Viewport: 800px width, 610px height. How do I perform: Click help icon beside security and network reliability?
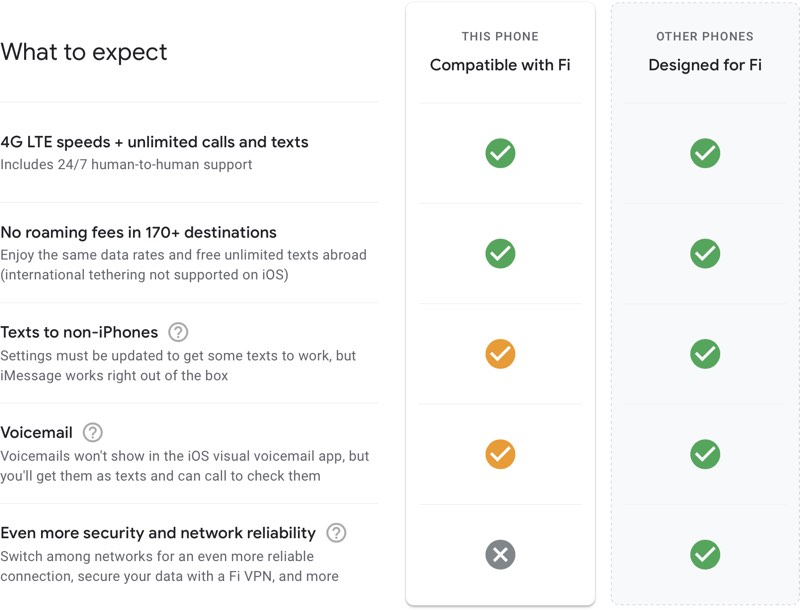(x=336, y=532)
